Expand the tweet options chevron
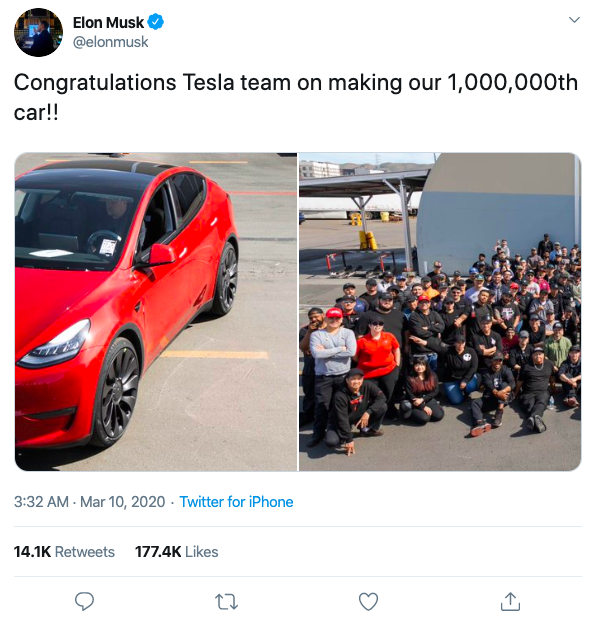The image size is (595, 623). pyautogui.click(x=574, y=19)
